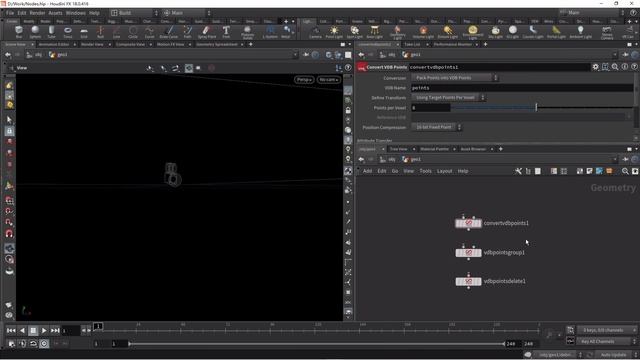Select the Grid shelf tool
This screenshot has width=640, height=360.
tap(84, 32)
